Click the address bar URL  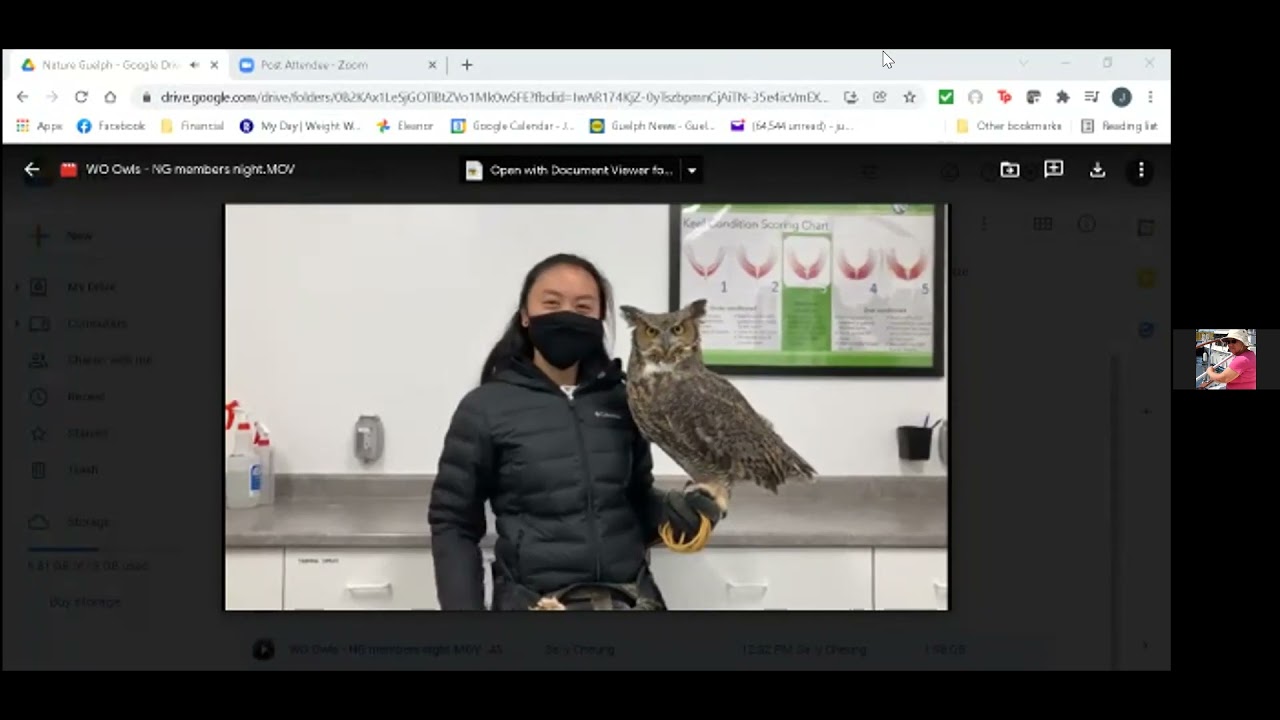pyautogui.click(x=494, y=97)
